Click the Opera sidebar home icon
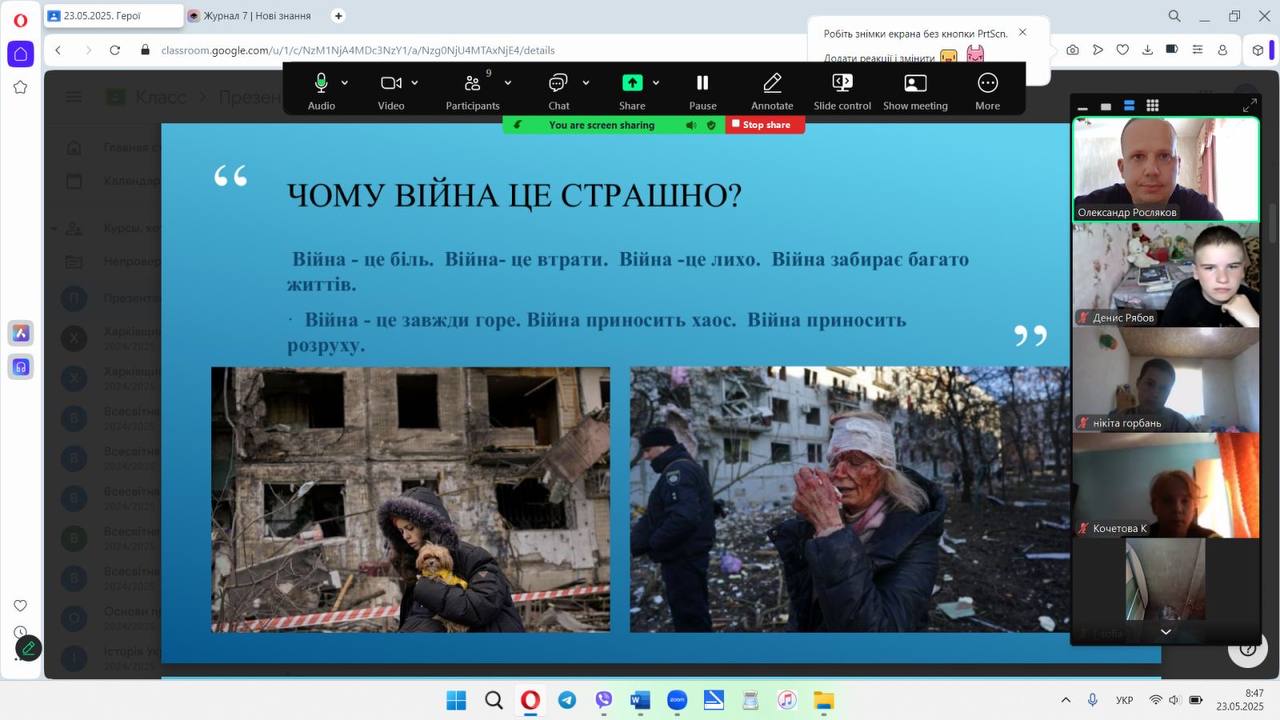This screenshot has height=720, width=1280. pyautogui.click(x=20, y=54)
